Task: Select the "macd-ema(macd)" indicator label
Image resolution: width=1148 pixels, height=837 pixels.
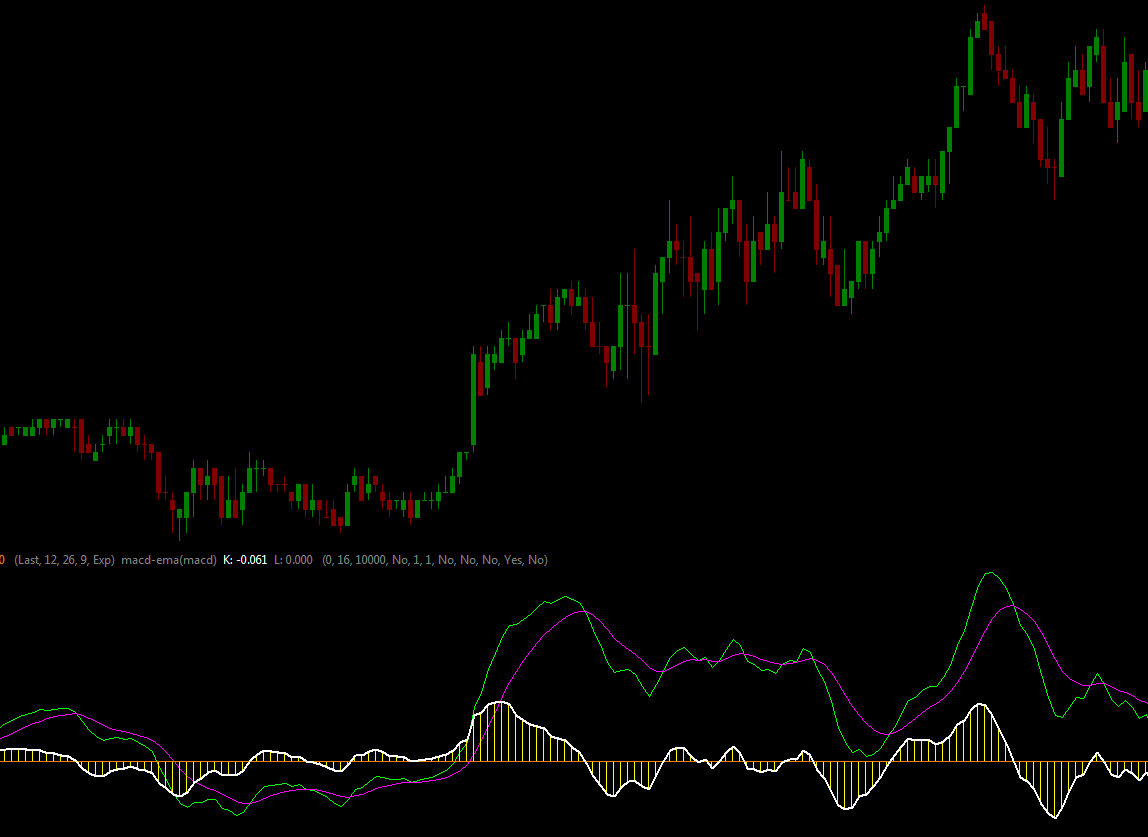Action: [x=169, y=560]
